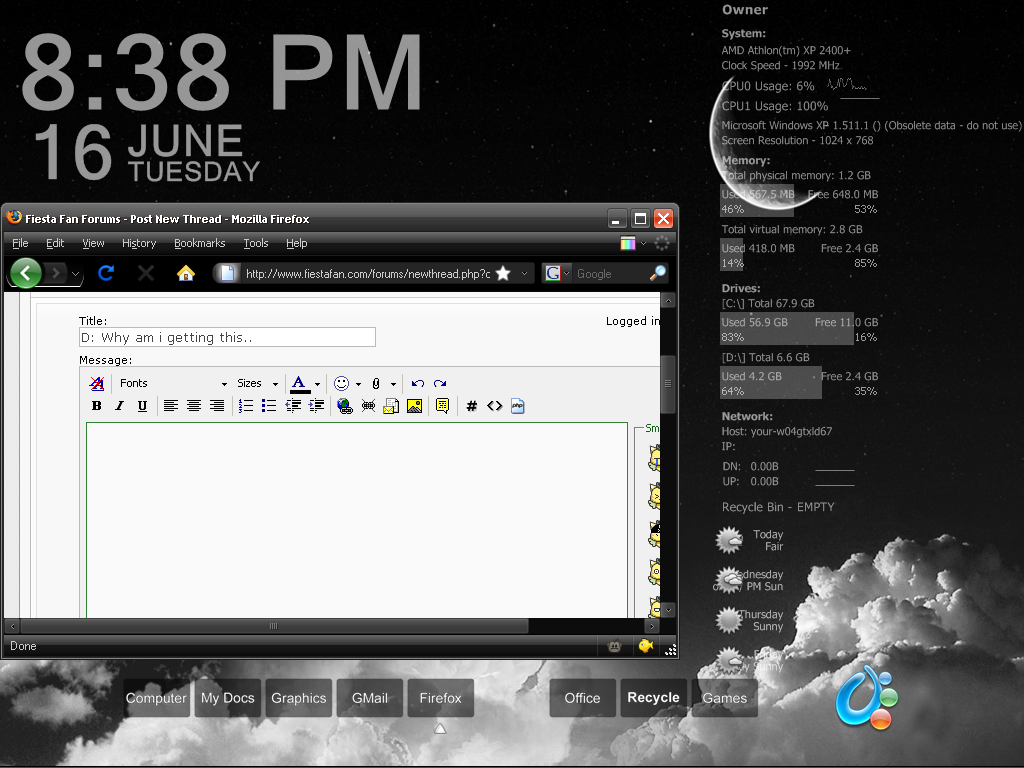The height and width of the screenshot is (768, 1024).
Task: Undo the last edit in message editor
Action: (x=418, y=383)
